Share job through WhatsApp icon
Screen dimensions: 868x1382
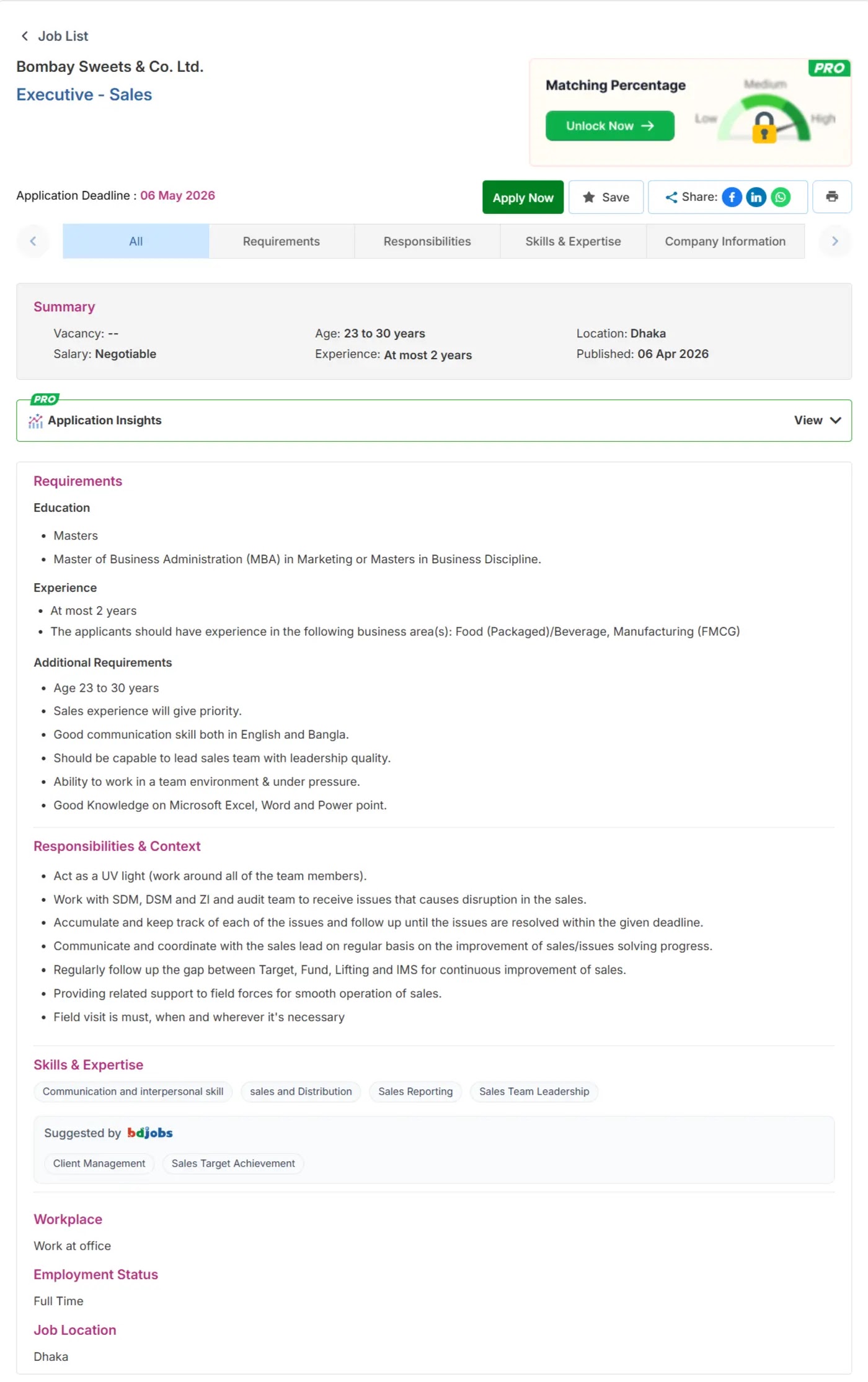[781, 197]
